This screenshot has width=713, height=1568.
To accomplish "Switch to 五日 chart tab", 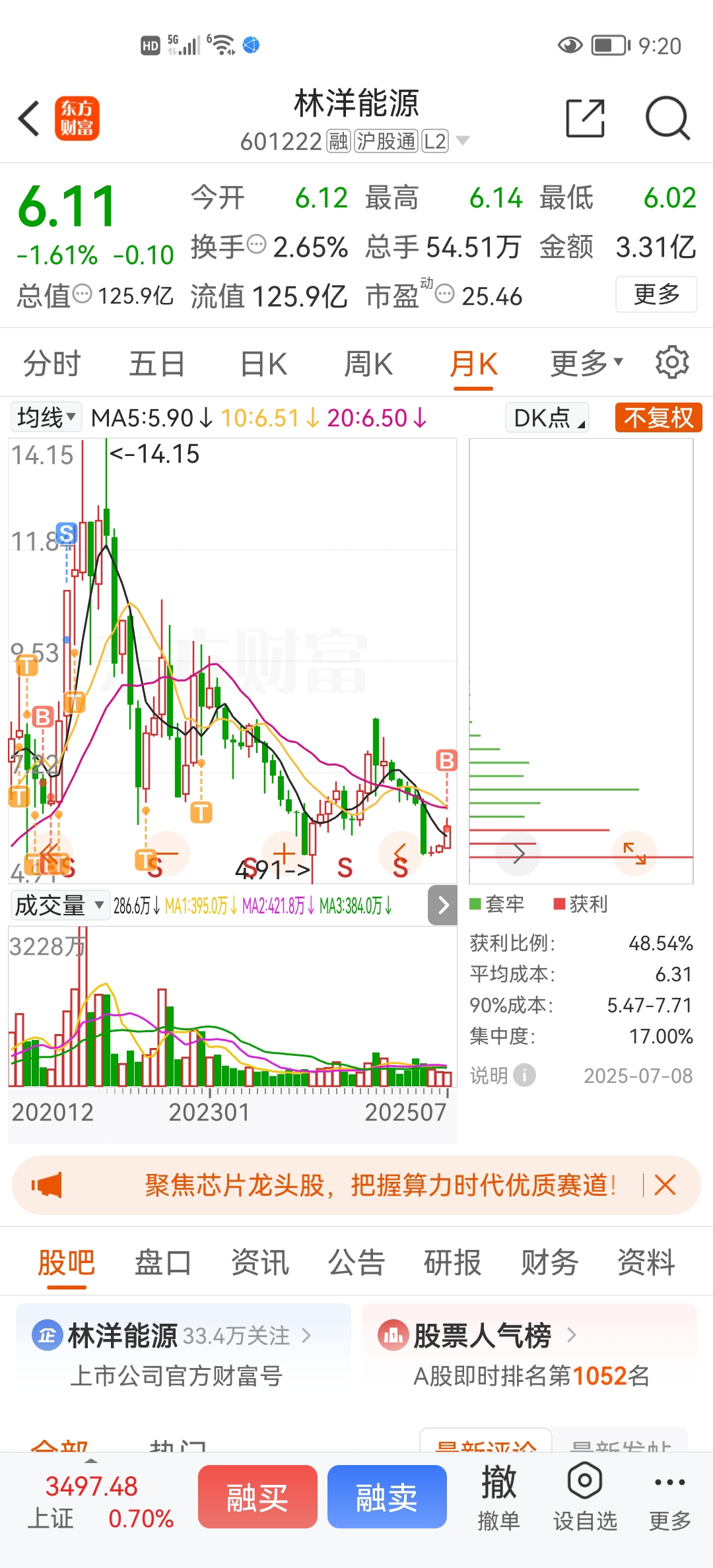I will pos(157,364).
